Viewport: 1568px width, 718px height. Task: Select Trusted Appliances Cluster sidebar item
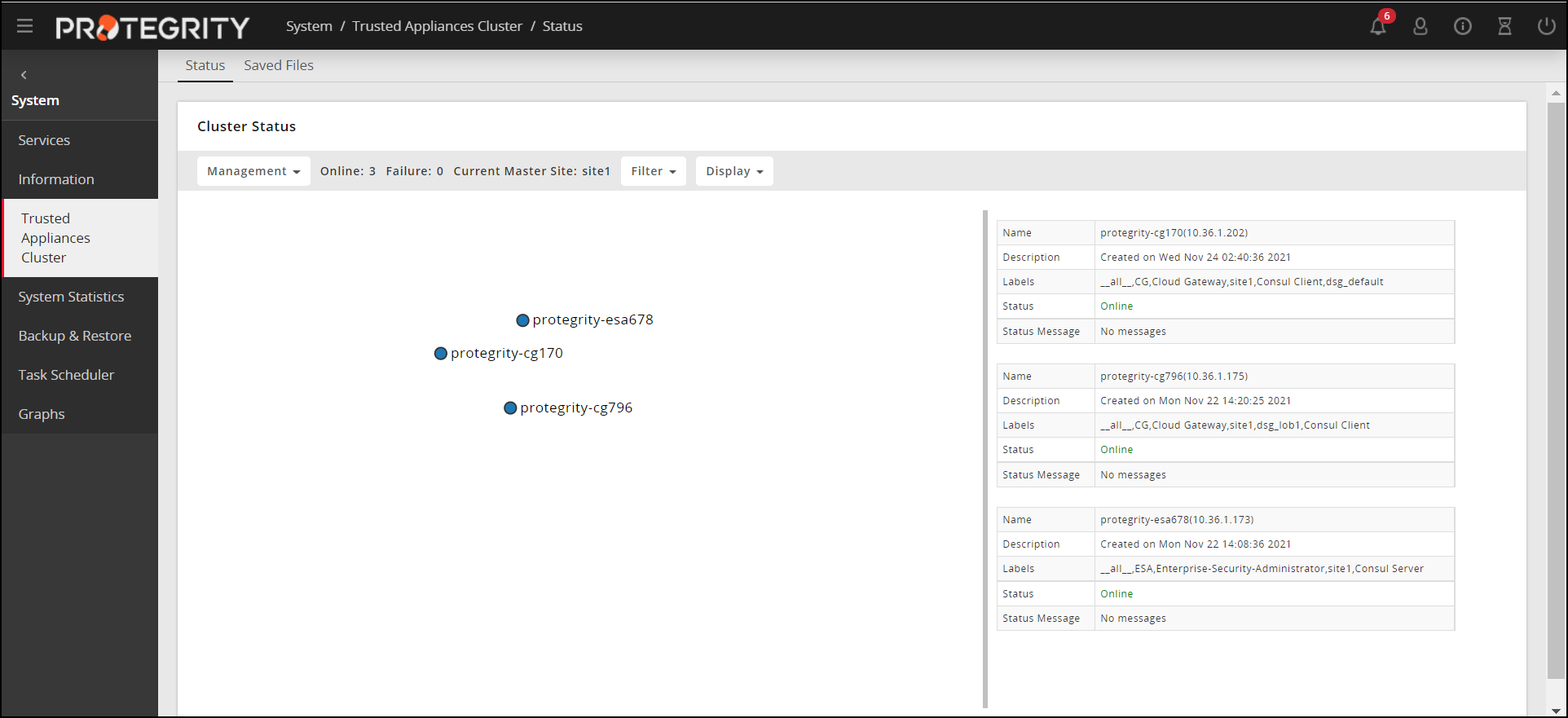80,238
